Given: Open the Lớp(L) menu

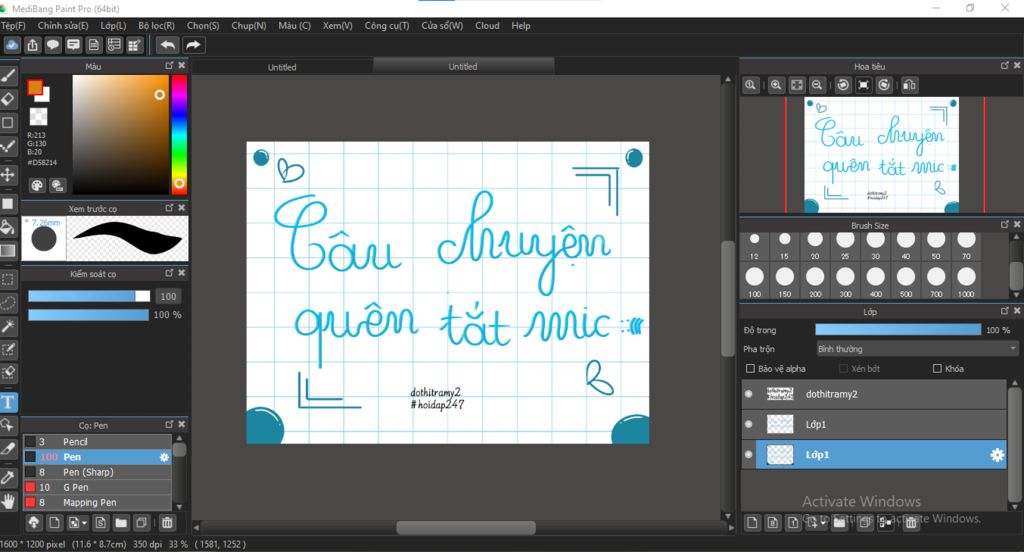Looking at the screenshot, I should pos(113,26).
